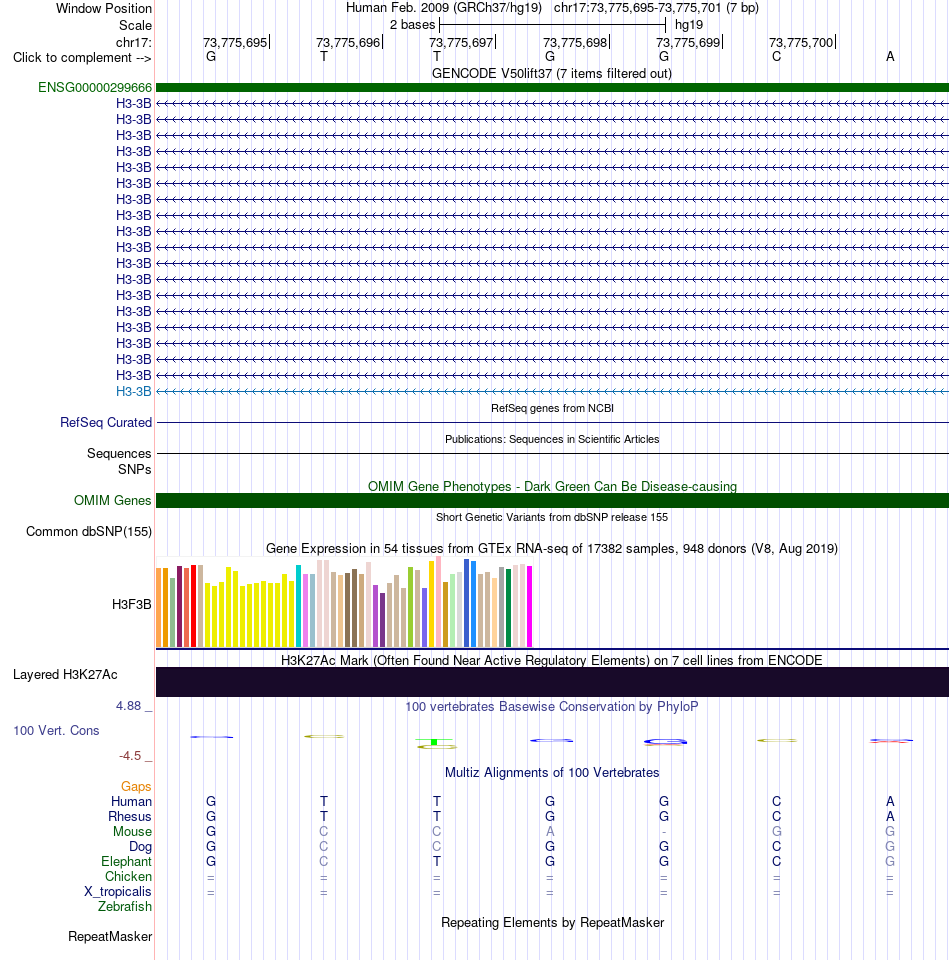This screenshot has width=950, height=960.
Task: Click 'Short Genetic Variants from dbSNP release 155' title
Action: 552,517
